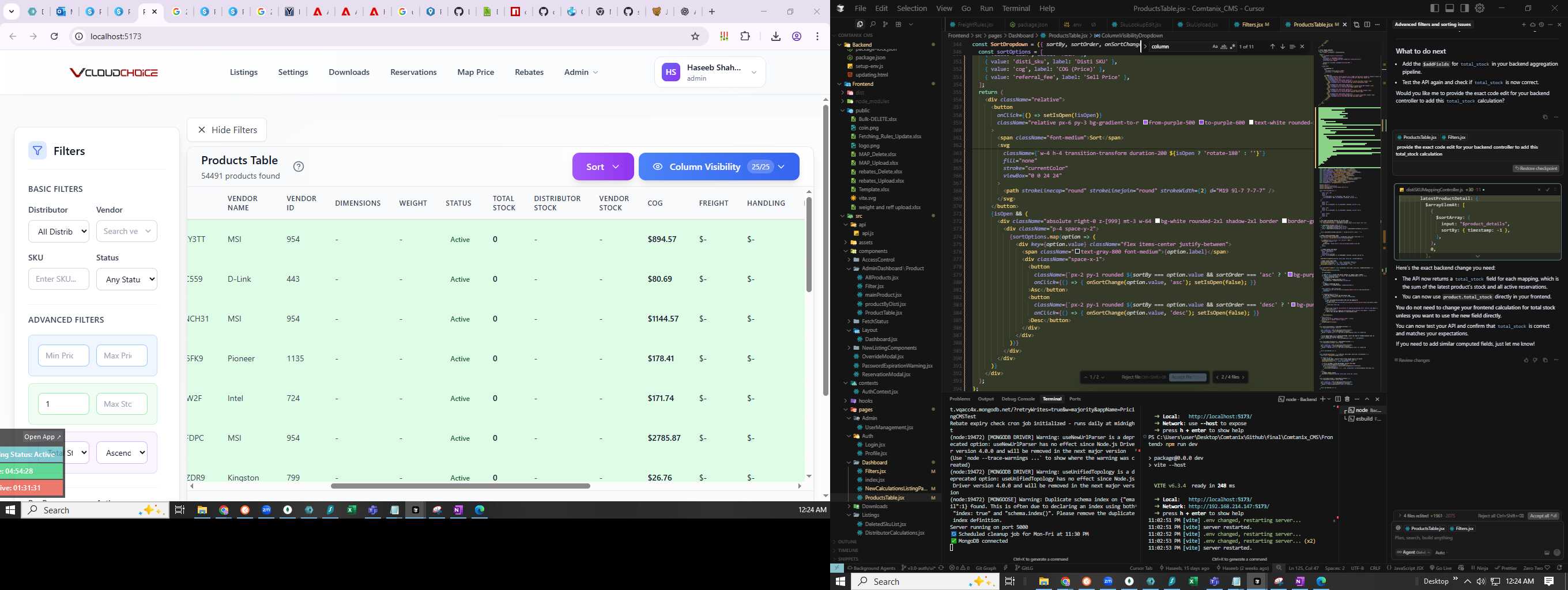Screen dimensions: 1568x590
Task: Go to previous match in Cursor find widget
Action: click(1273, 47)
